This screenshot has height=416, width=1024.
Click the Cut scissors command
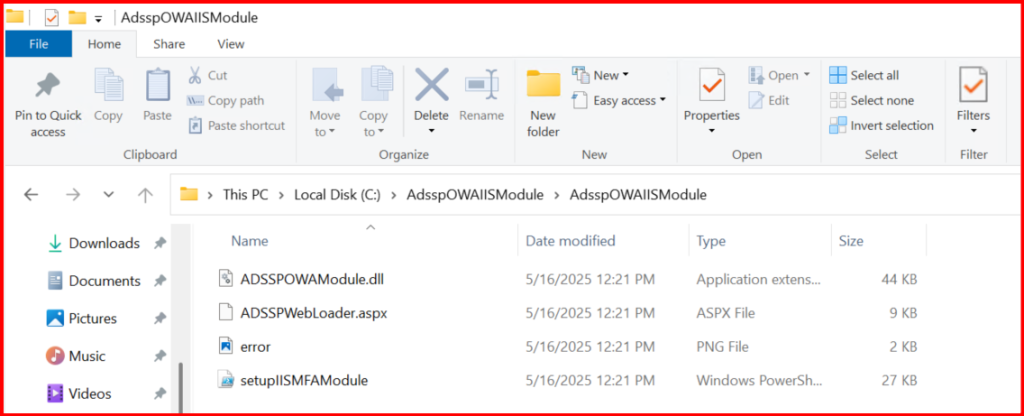pos(207,75)
